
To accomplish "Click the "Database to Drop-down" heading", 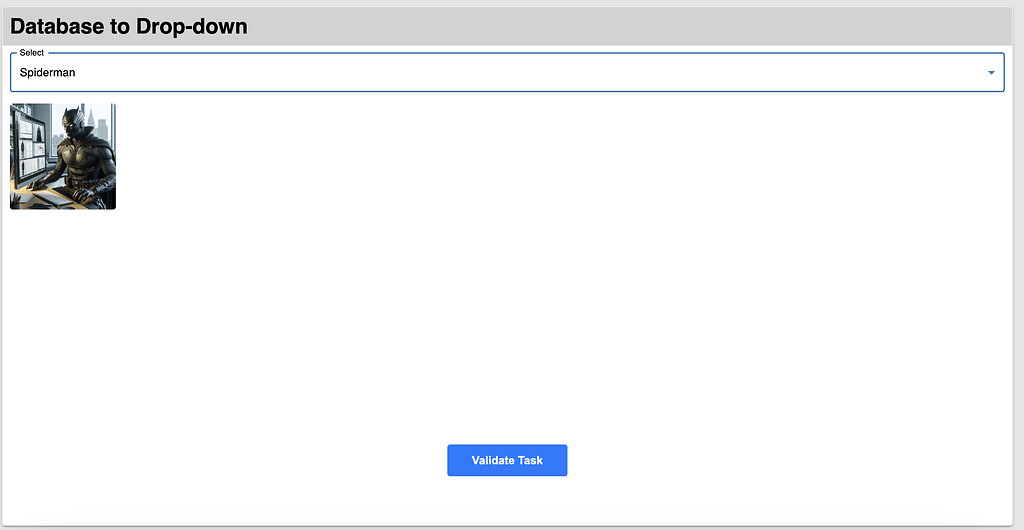I will point(129,27).
